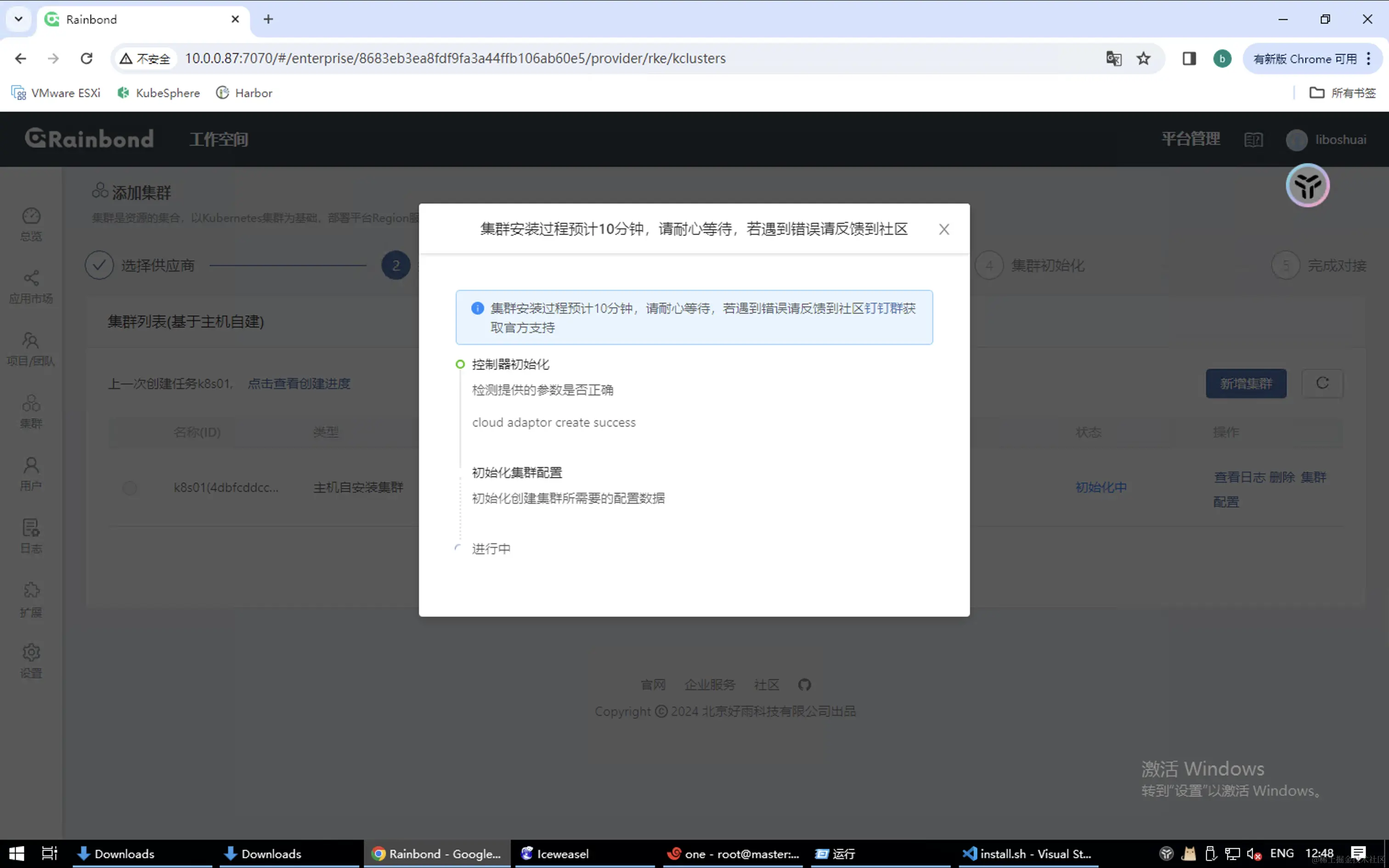Close the cluster installation progress dialog
Viewport: 1389px width, 868px height.
[x=943, y=229]
